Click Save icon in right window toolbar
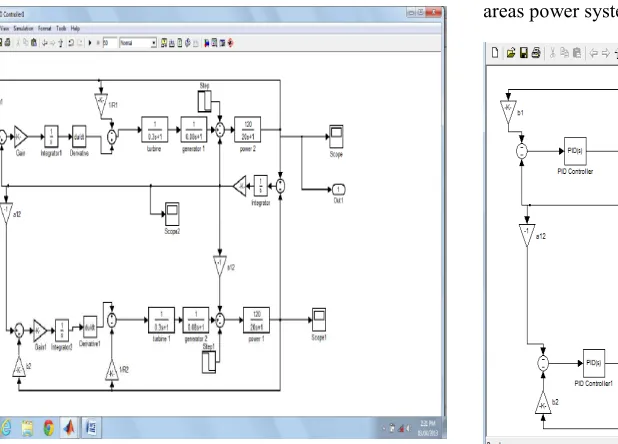 tap(524, 53)
